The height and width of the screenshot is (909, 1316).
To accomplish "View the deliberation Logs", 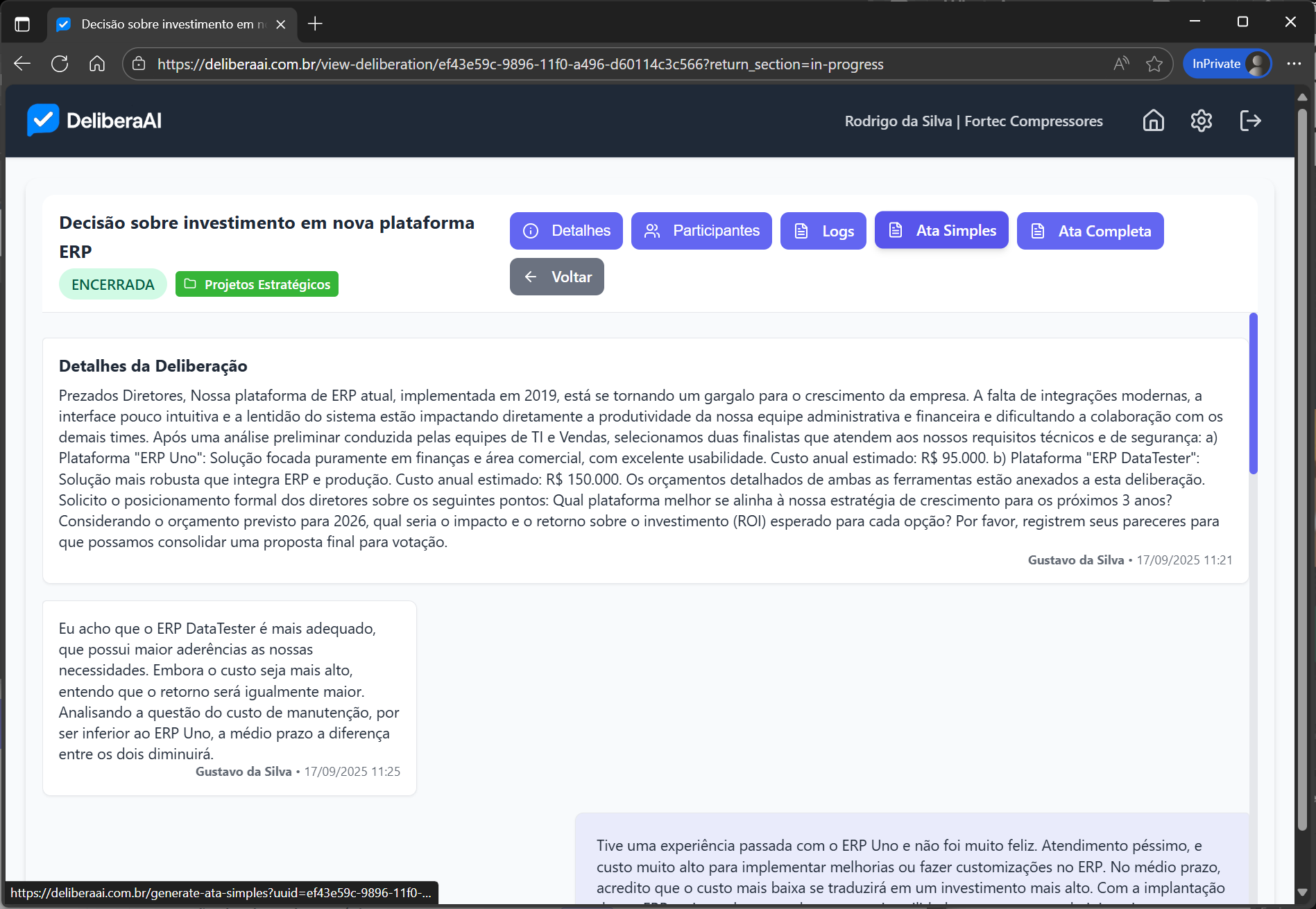I will coord(823,231).
